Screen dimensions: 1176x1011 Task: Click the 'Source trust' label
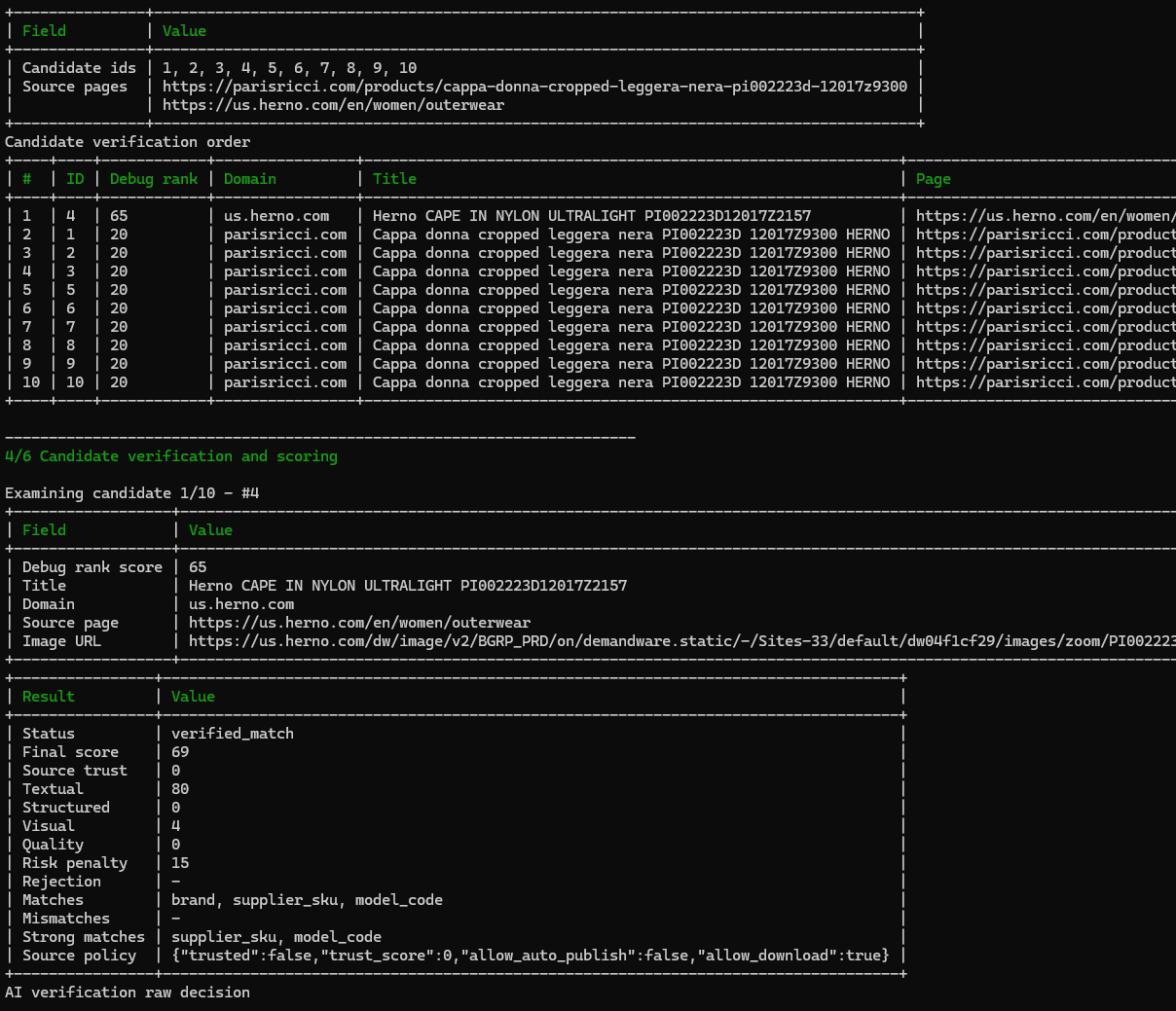[x=75, y=771]
